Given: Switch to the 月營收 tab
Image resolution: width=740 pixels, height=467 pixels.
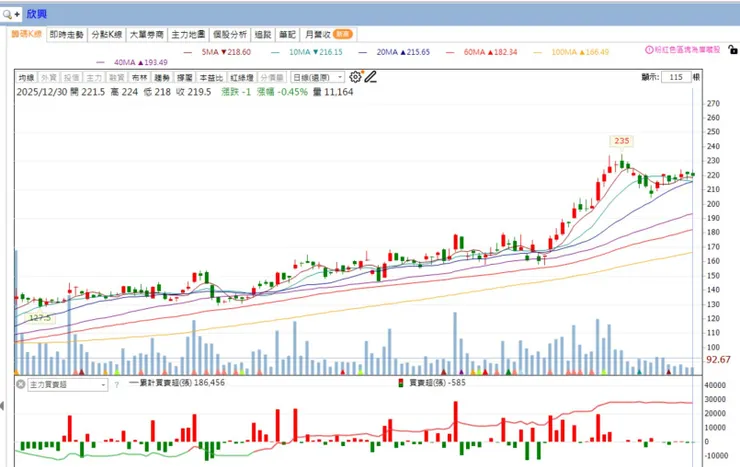Looking at the screenshot, I should (328, 34).
